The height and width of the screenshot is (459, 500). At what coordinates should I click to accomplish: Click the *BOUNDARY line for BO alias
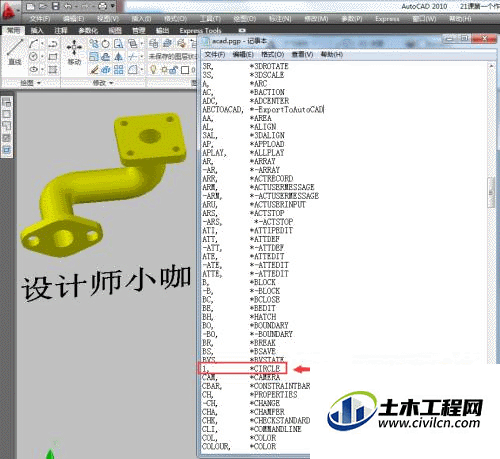[269, 325]
